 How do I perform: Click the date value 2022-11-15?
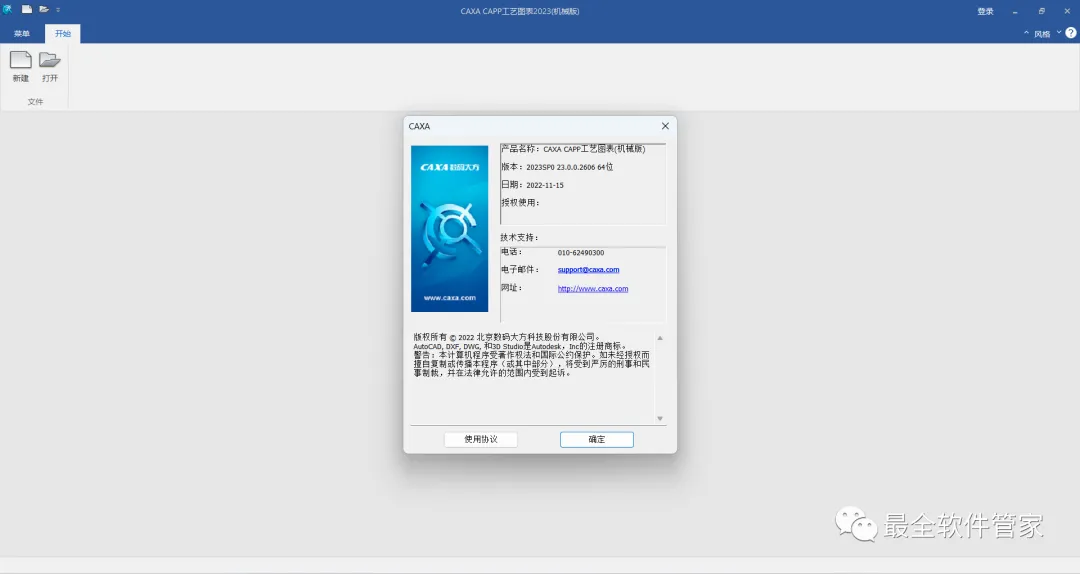coord(545,185)
